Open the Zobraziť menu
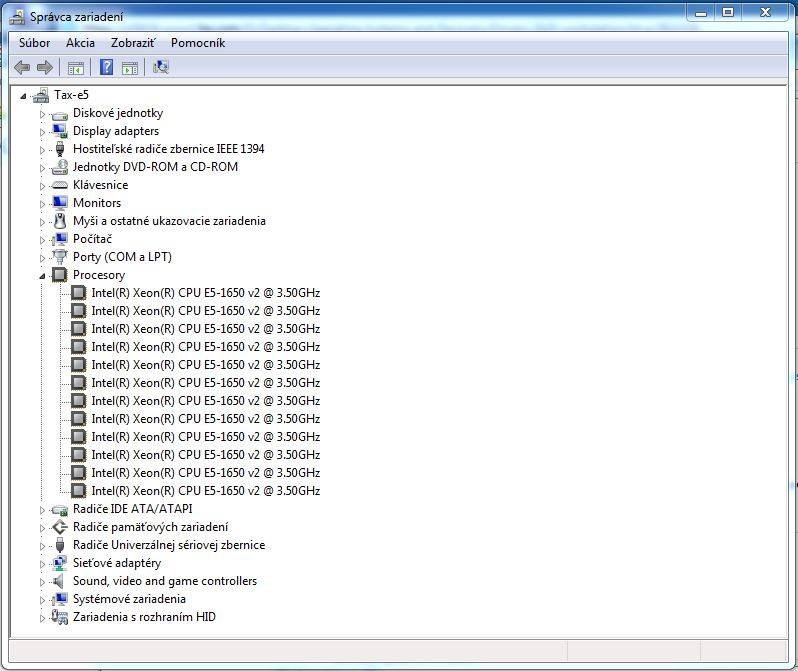Viewport: 798px width, 671px height. pos(133,43)
